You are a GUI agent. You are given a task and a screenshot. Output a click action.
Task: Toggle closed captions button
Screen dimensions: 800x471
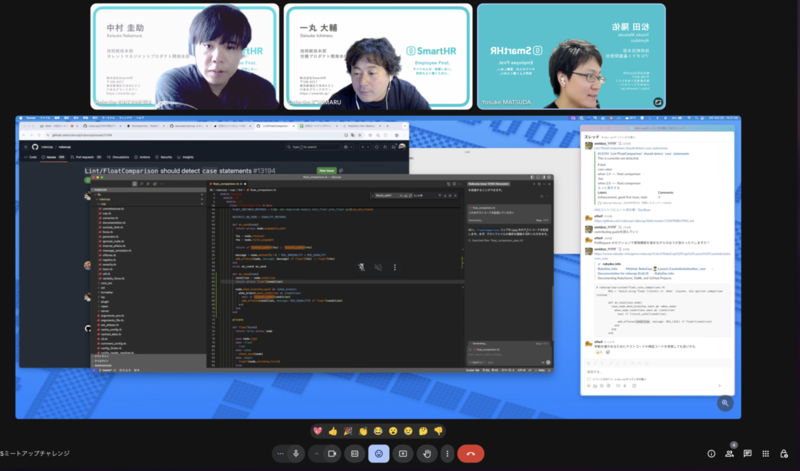click(355, 454)
